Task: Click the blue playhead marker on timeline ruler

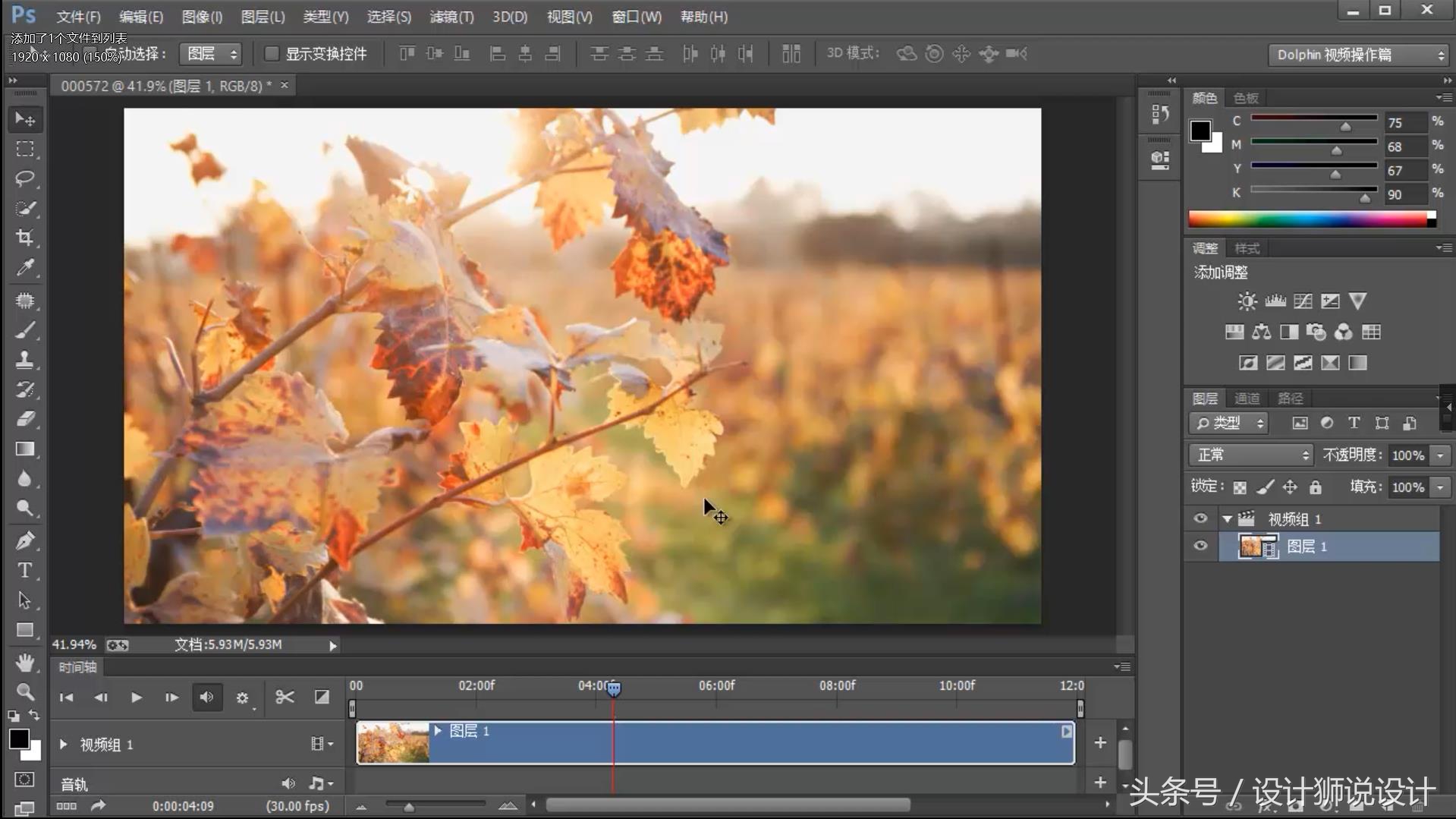Action: [x=614, y=688]
